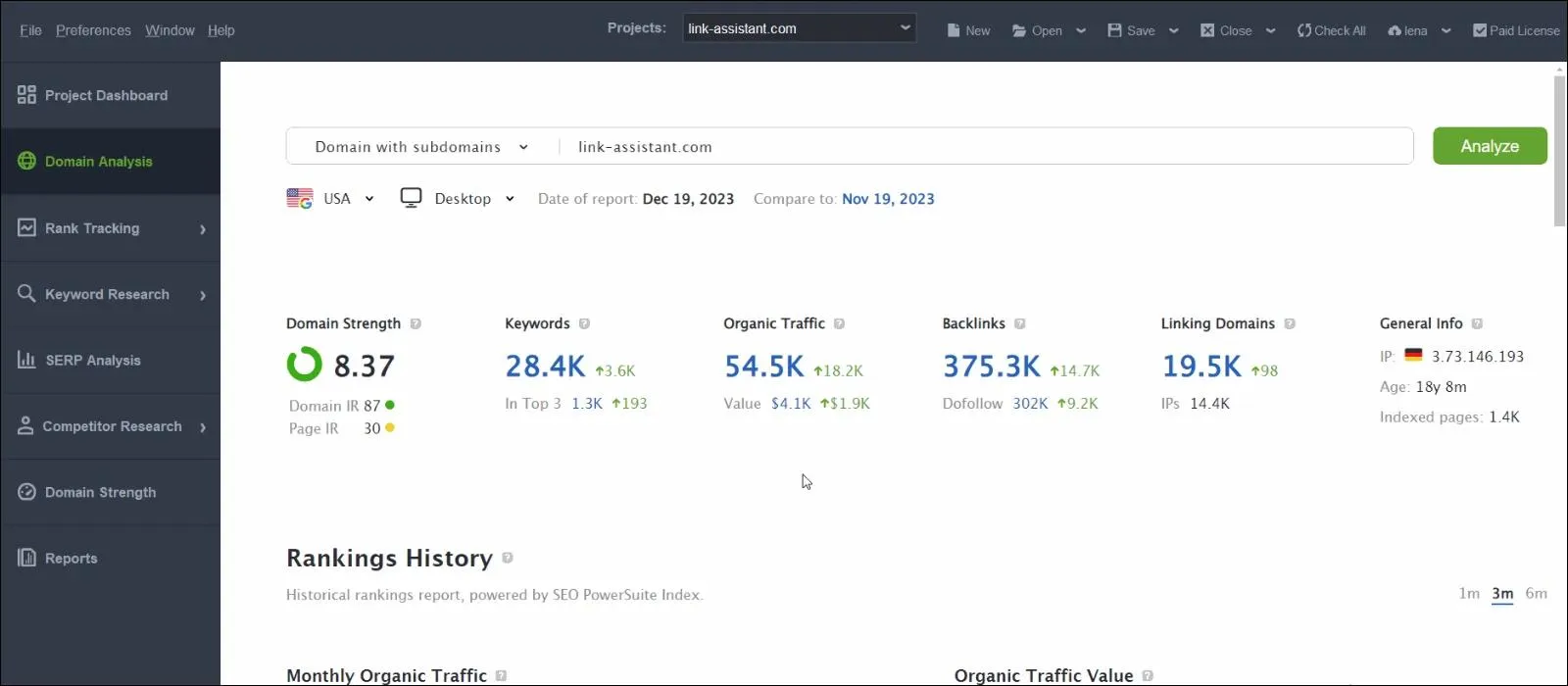Open the Projects dropdown link-assistant.com
1568x686 pixels.
[799, 28]
